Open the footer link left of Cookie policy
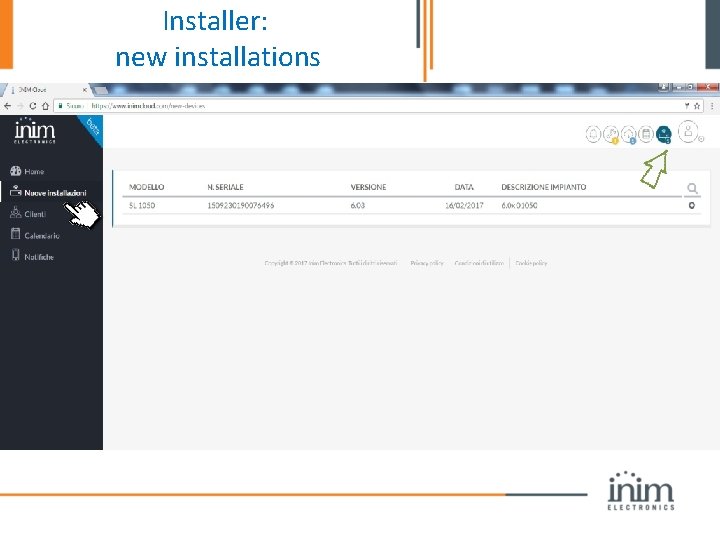720x540 pixels. point(479,263)
